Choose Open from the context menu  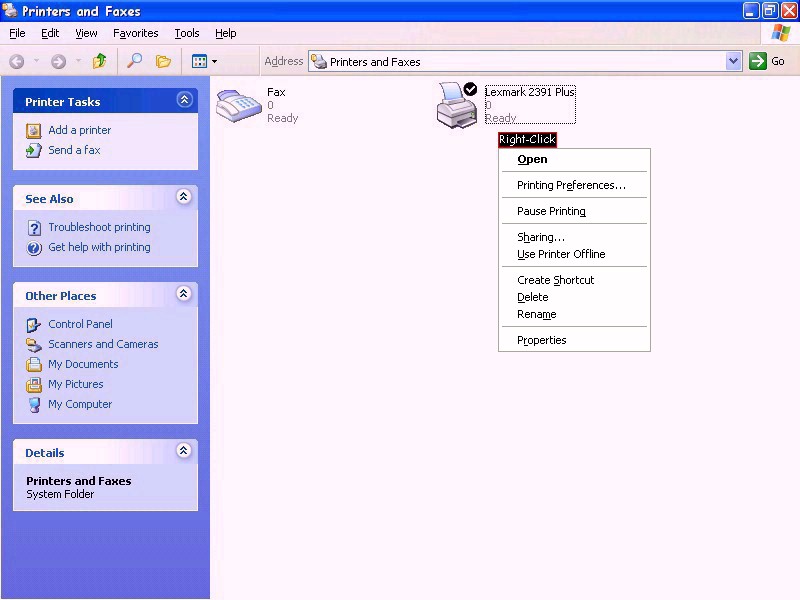click(x=574, y=159)
